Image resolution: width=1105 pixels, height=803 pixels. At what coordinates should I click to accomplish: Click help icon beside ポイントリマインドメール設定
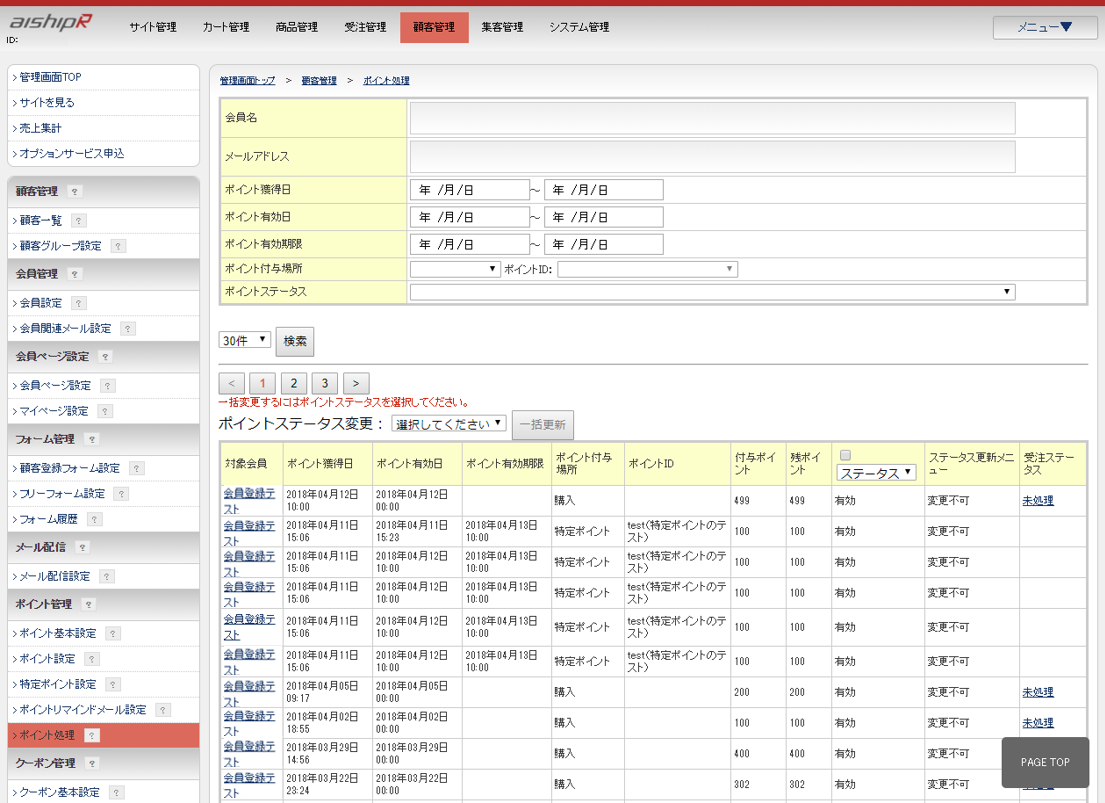click(x=163, y=710)
